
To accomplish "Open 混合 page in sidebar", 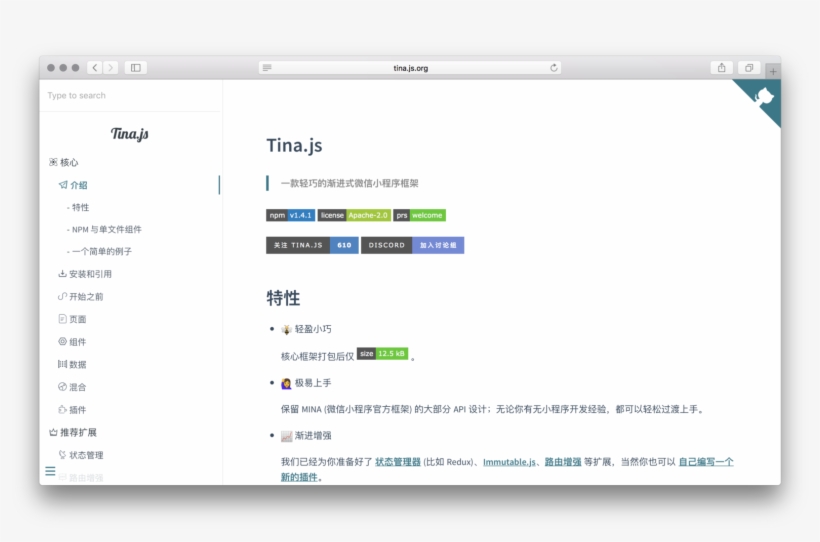I will point(72,387).
